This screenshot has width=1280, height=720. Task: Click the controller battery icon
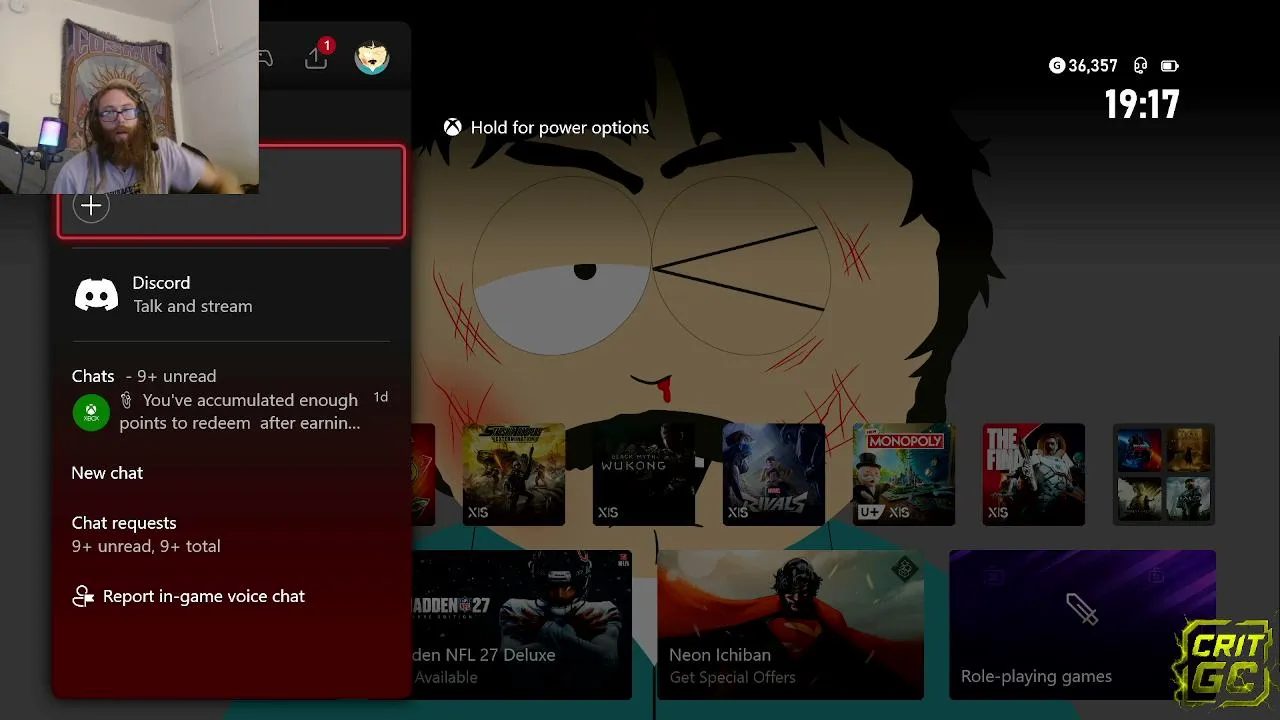pyautogui.click(x=1169, y=66)
